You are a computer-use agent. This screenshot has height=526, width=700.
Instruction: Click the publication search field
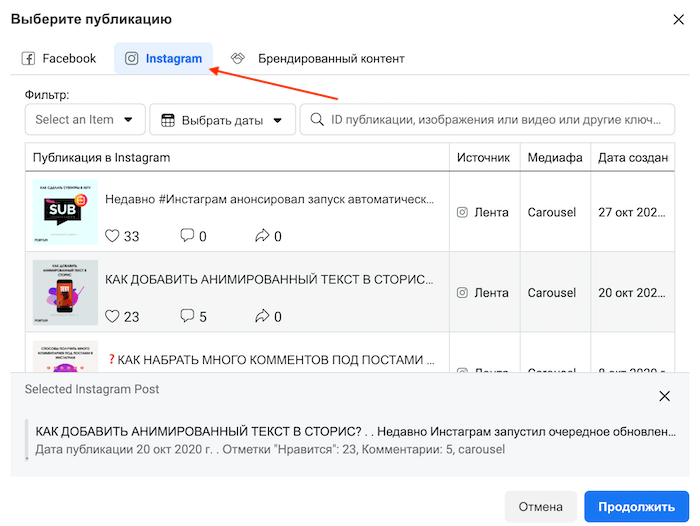tap(490, 120)
